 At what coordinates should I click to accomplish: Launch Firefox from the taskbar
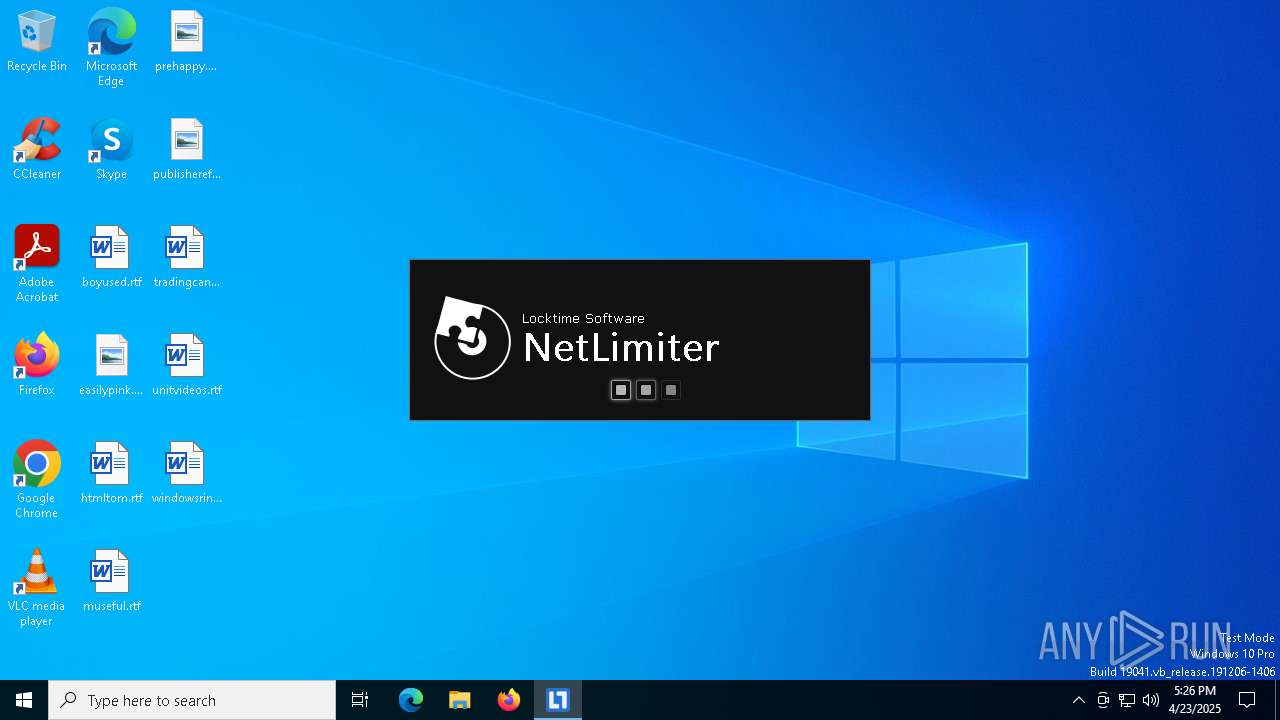pos(509,700)
